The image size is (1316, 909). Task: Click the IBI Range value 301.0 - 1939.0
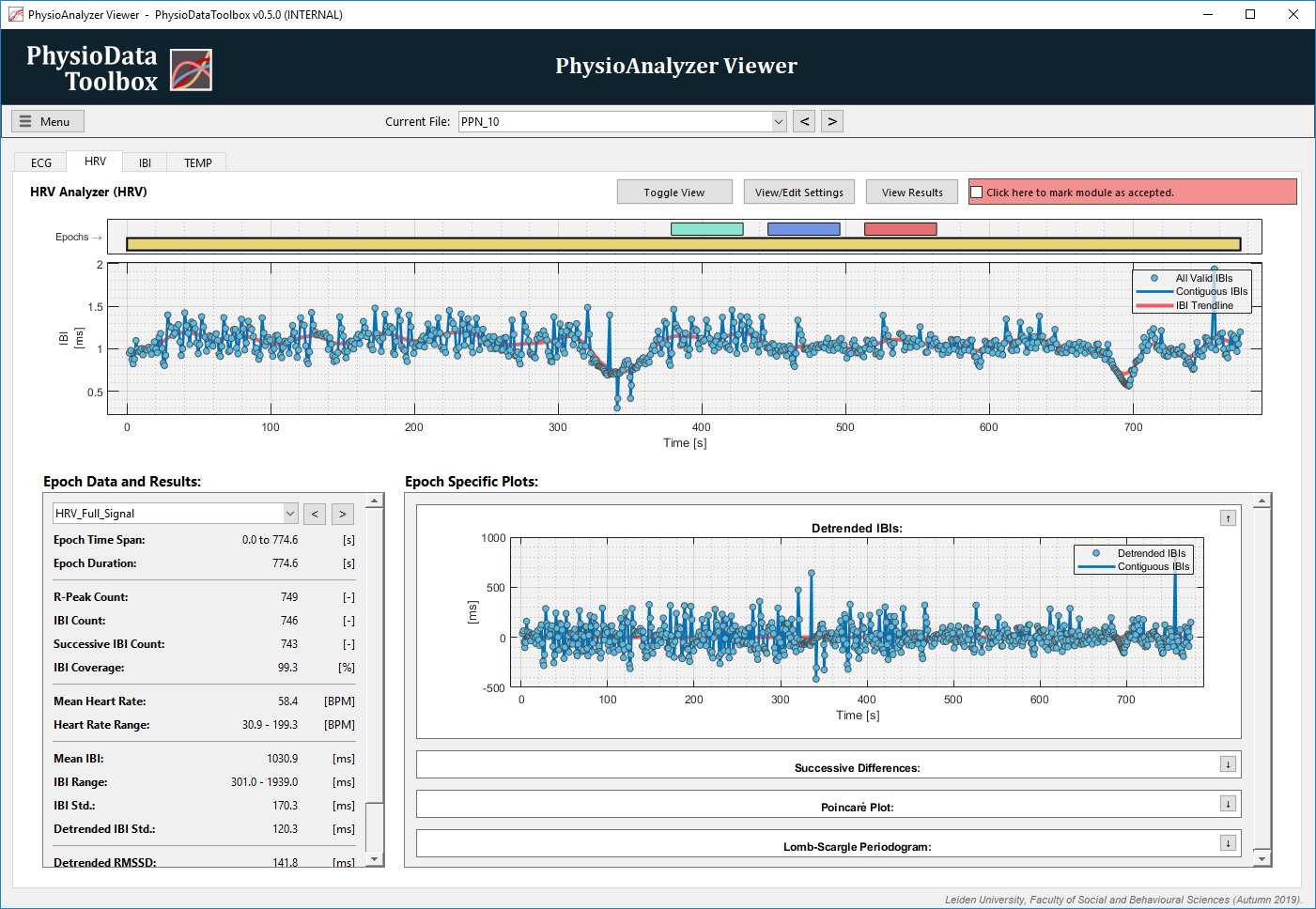click(265, 782)
